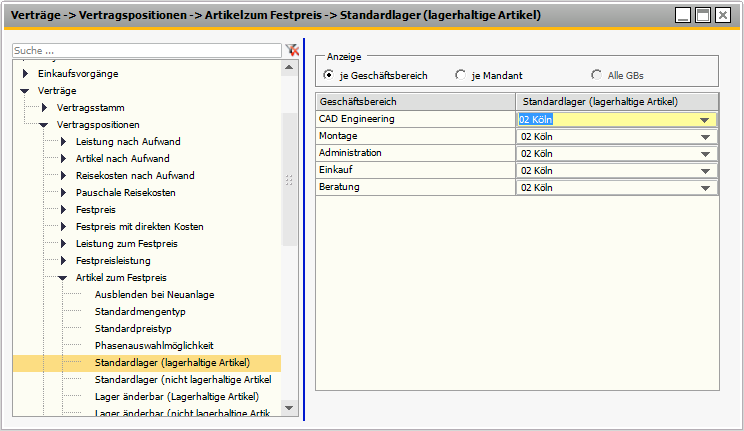Click the clear search filter icon
Screen dimensions: 744x431
pos(292,50)
